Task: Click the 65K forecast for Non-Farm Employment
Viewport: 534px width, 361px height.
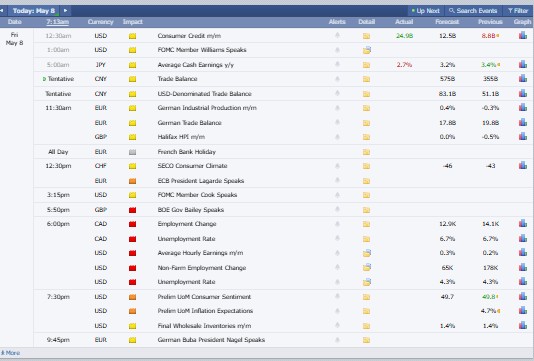Action: click(447, 268)
